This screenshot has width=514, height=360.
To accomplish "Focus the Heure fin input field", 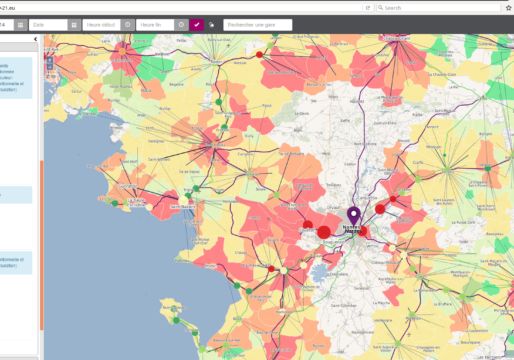I will point(155,25).
